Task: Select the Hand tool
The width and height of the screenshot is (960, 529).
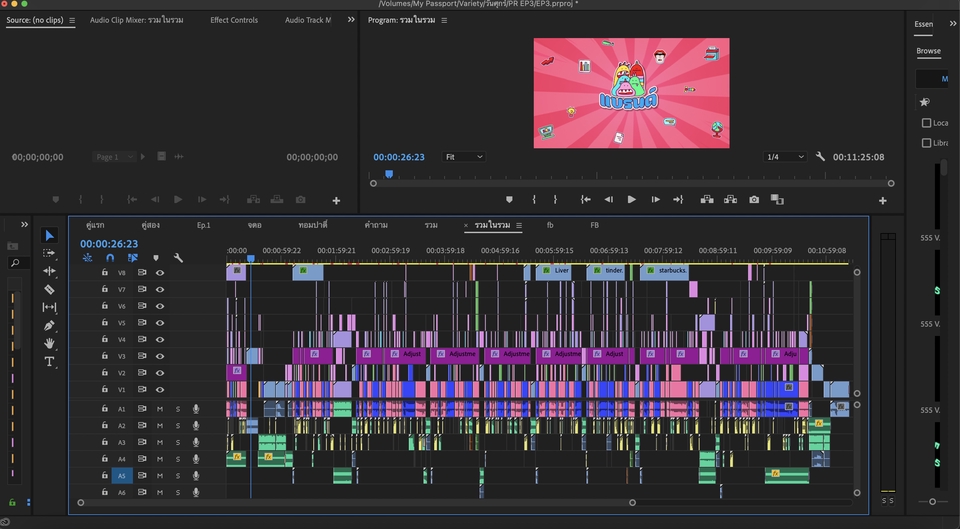Action: tap(50, 343)
